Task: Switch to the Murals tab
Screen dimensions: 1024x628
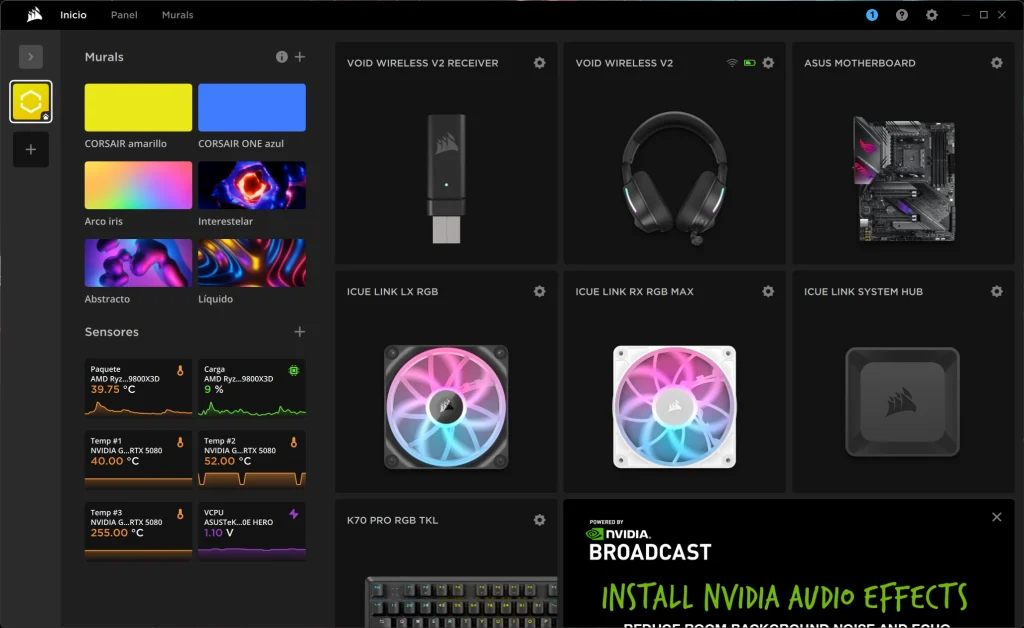Action: tap(178, 15)
